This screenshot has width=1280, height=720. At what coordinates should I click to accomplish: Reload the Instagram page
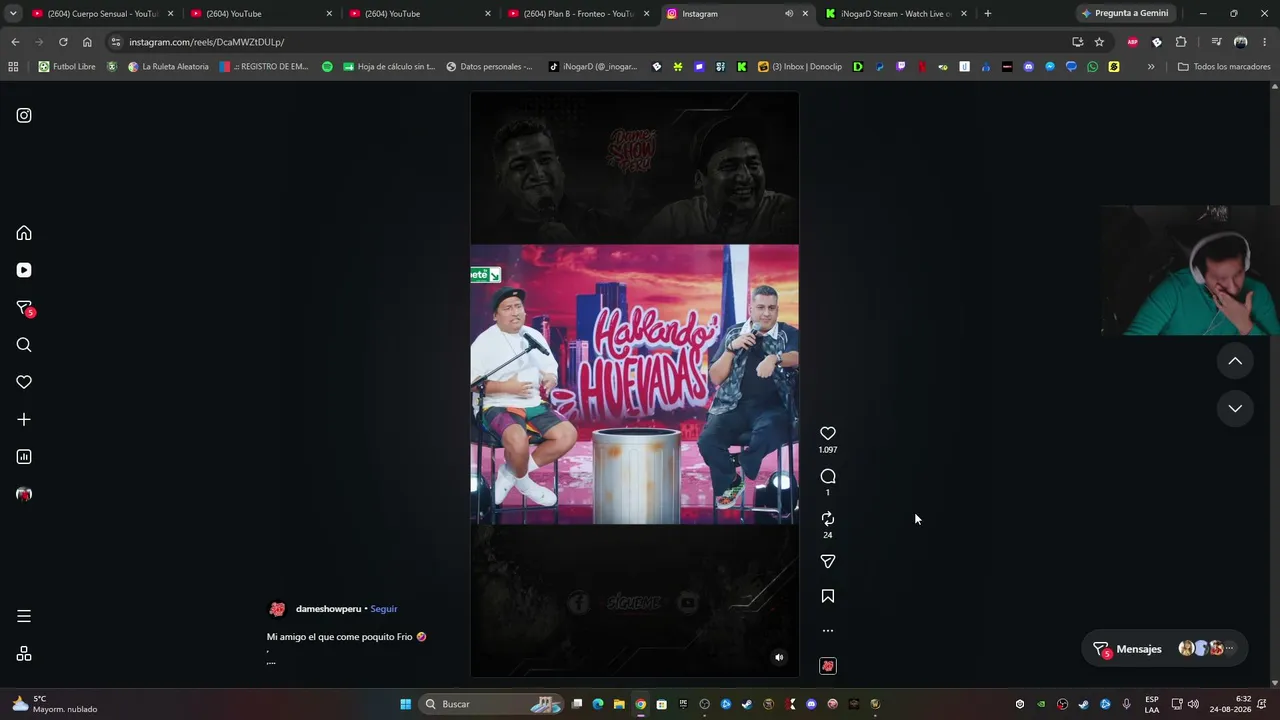coord(63,42)
